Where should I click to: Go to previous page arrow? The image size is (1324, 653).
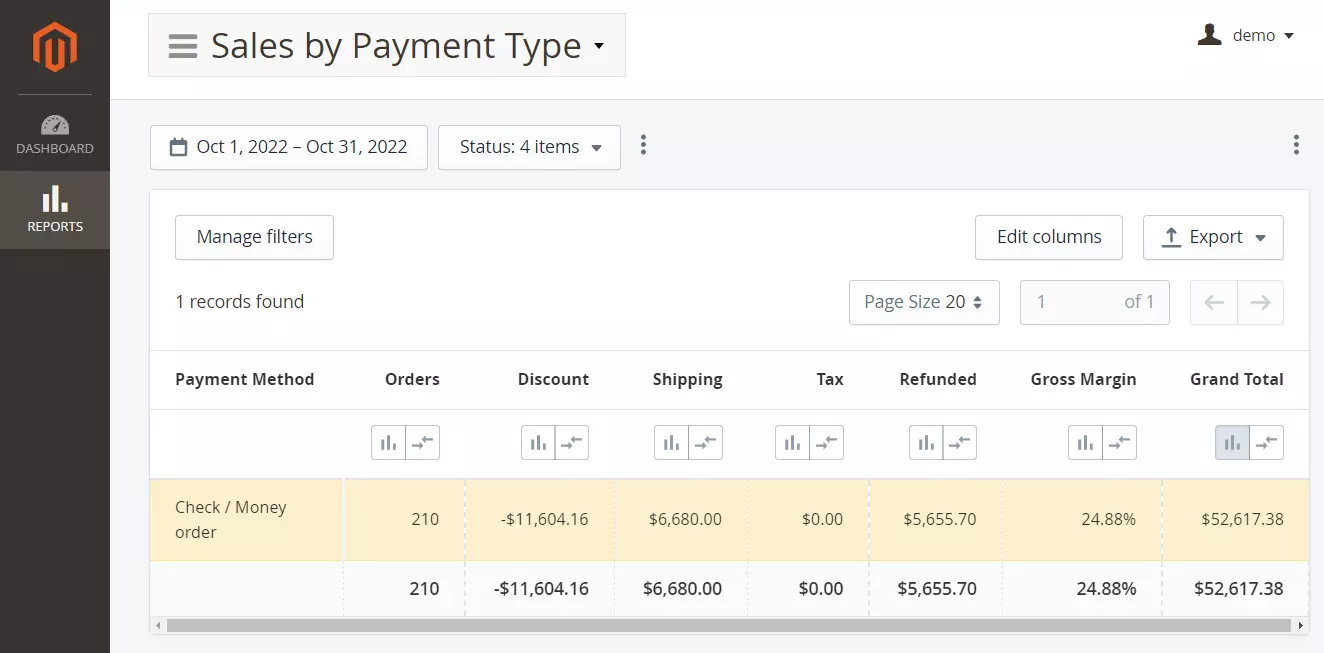tap(1214, 302)
